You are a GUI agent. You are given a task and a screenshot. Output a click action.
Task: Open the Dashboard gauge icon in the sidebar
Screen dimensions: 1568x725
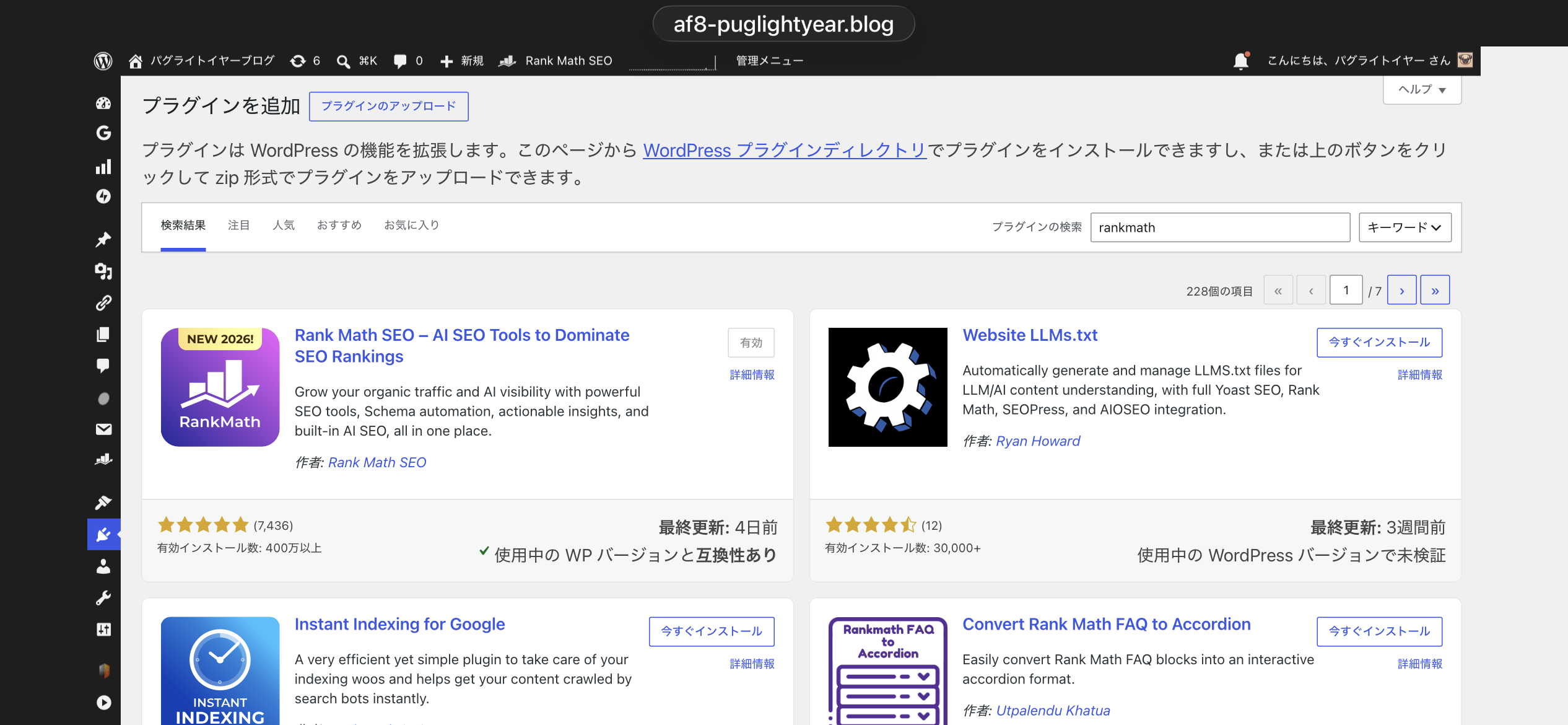click(x=103, y=103)
